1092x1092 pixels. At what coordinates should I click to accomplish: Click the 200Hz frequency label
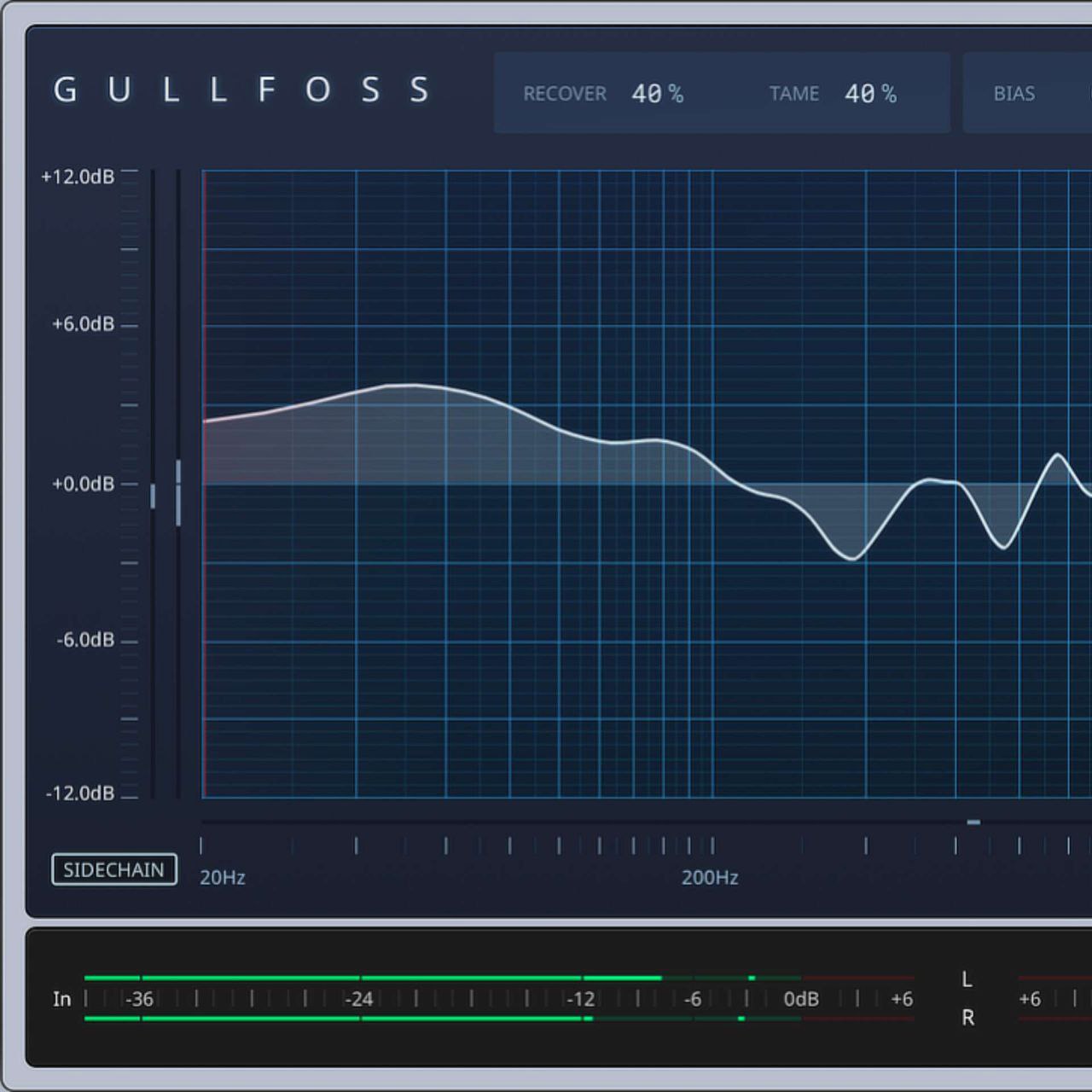[710, 878]
